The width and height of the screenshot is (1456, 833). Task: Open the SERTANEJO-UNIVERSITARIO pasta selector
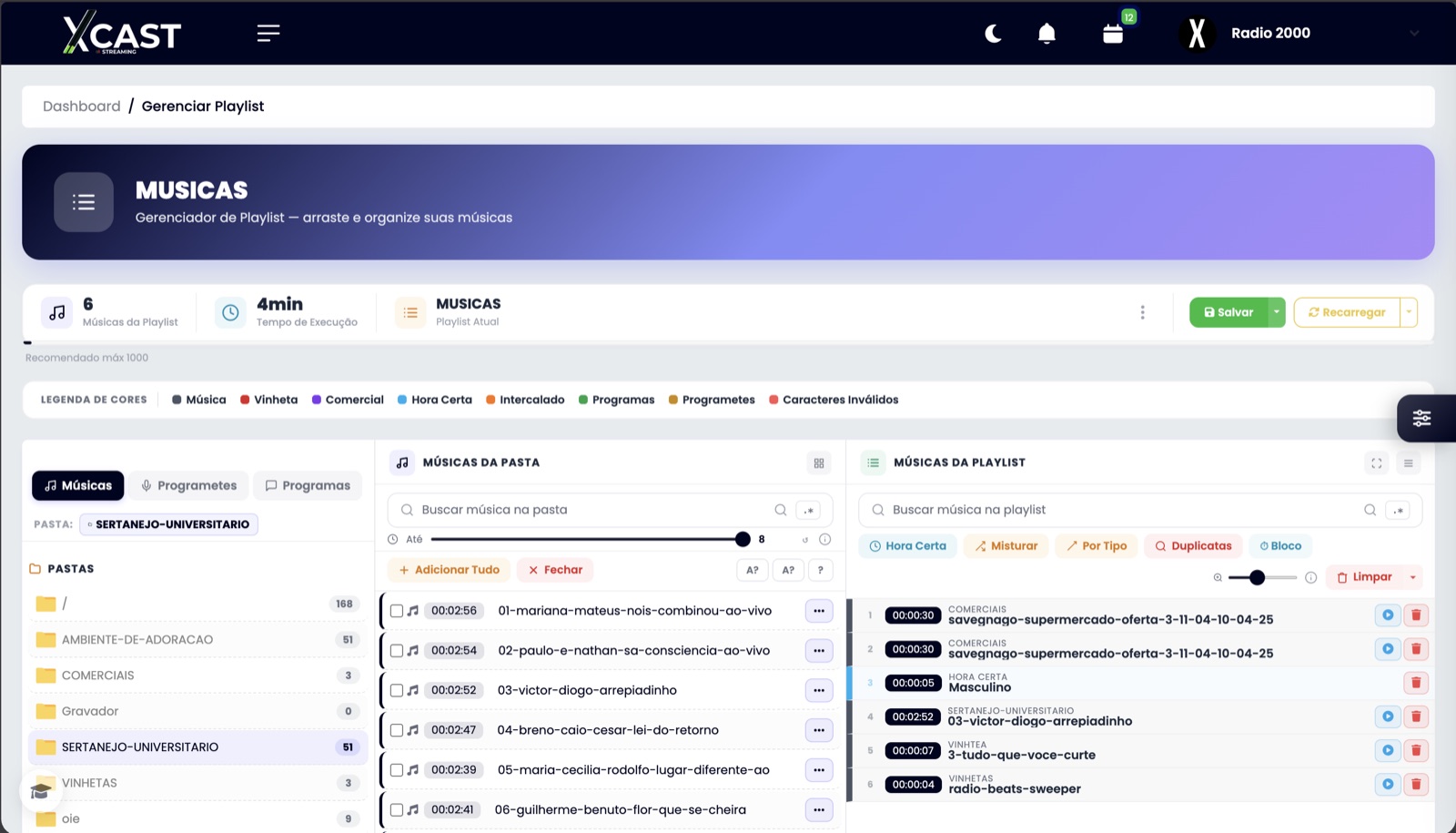[168, 524]
